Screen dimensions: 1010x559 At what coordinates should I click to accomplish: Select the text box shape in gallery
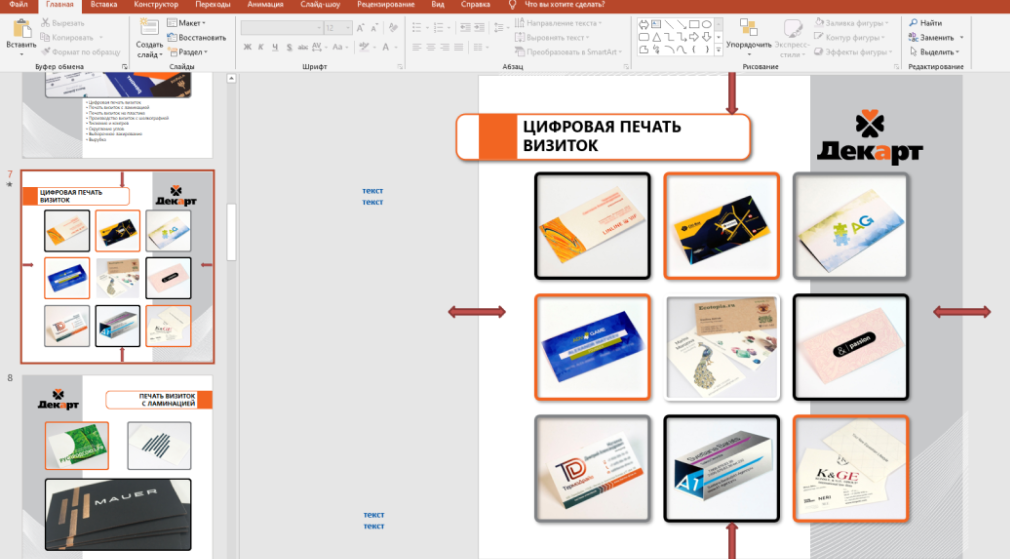pos(656,24)
